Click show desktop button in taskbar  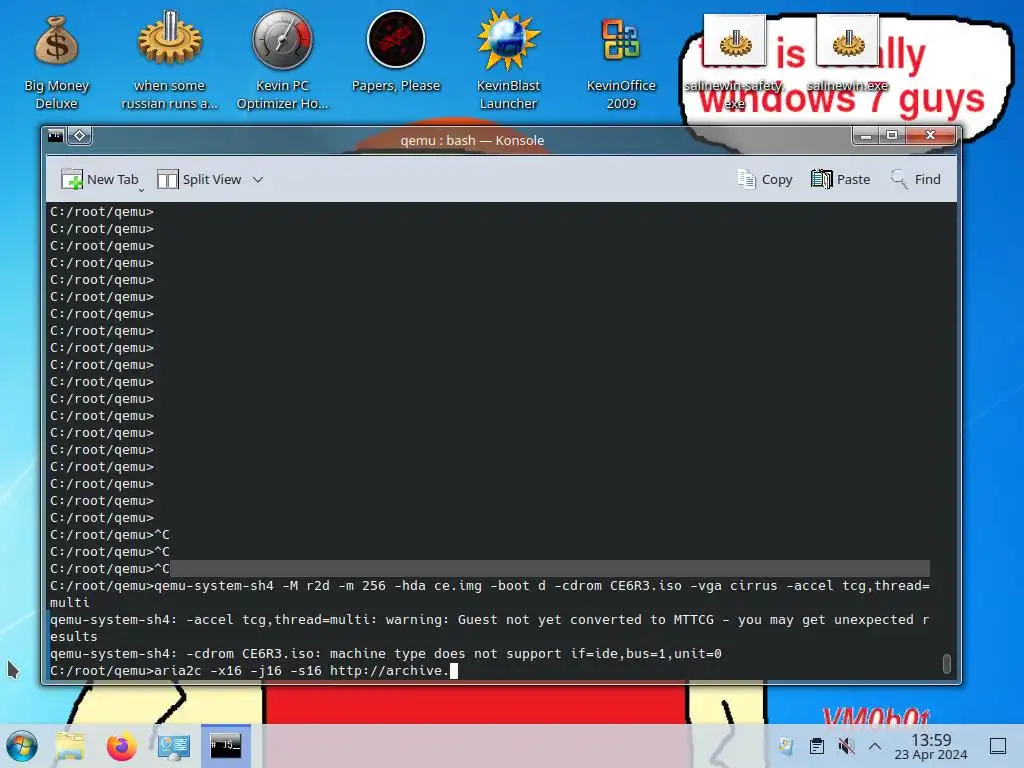point(998,746)
